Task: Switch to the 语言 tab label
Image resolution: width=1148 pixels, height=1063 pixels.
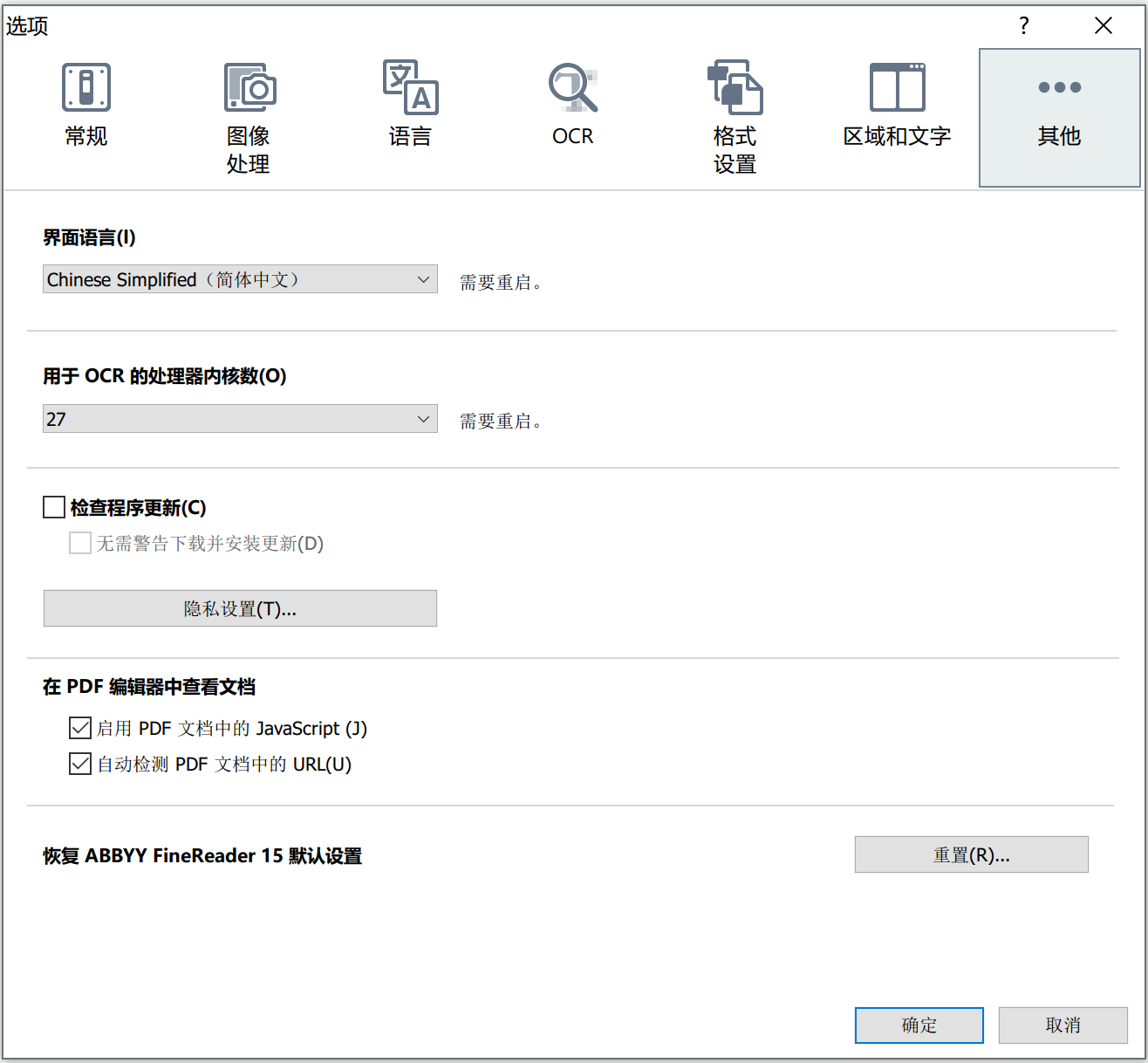Action: (410, 136)
